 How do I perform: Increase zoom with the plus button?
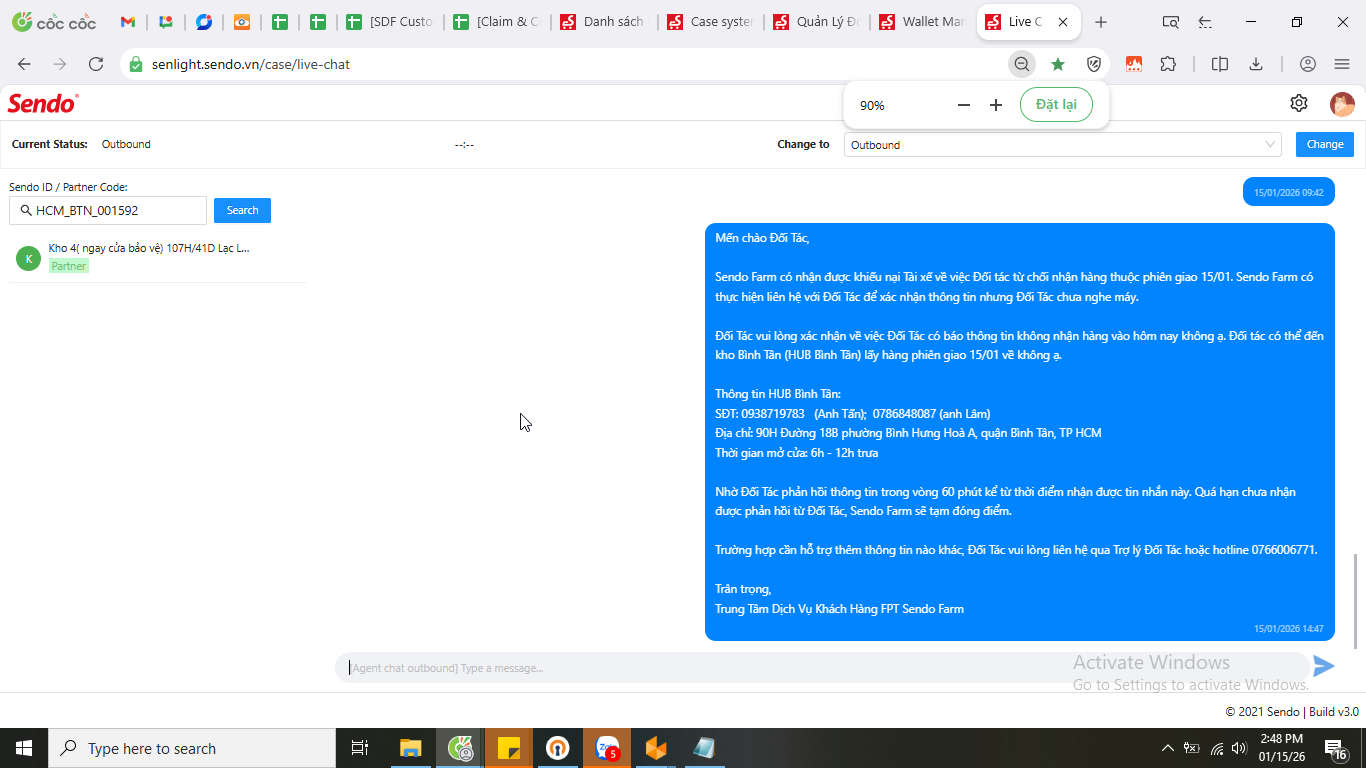coord(996,105)
